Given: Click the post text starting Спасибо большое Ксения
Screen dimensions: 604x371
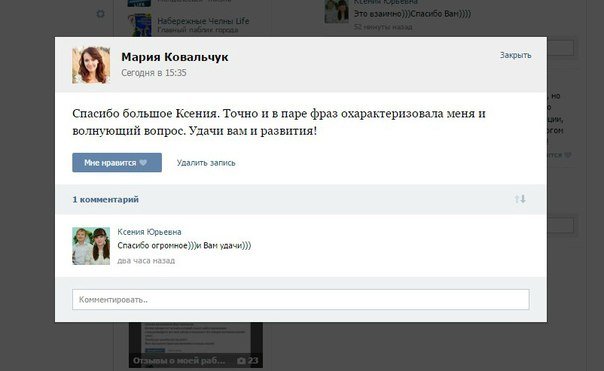Looking at the screenshot, I should tap(279, 122).
